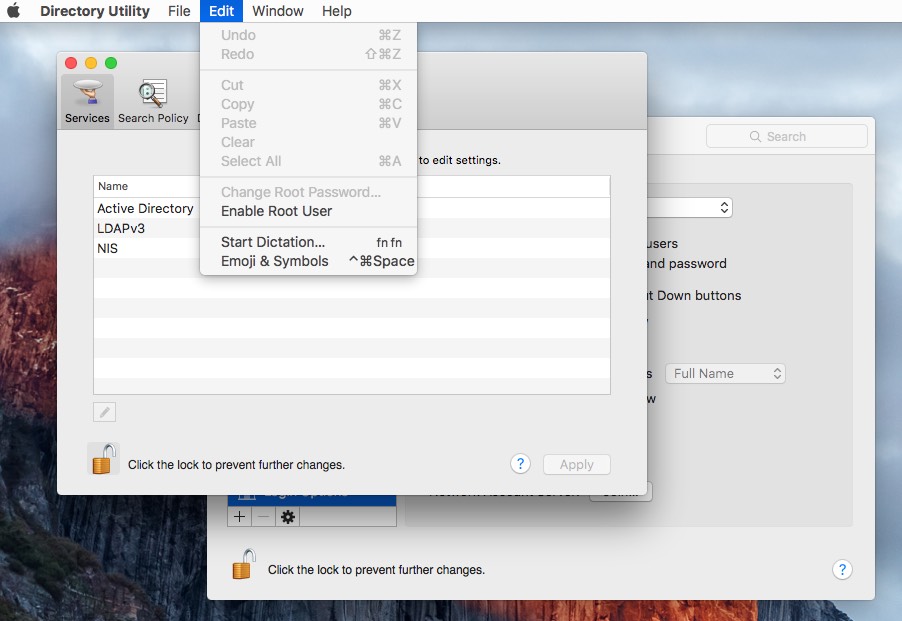Click the disabled Select All item
The height and width of the screenshot is (621, 902).
pos(308,161)
